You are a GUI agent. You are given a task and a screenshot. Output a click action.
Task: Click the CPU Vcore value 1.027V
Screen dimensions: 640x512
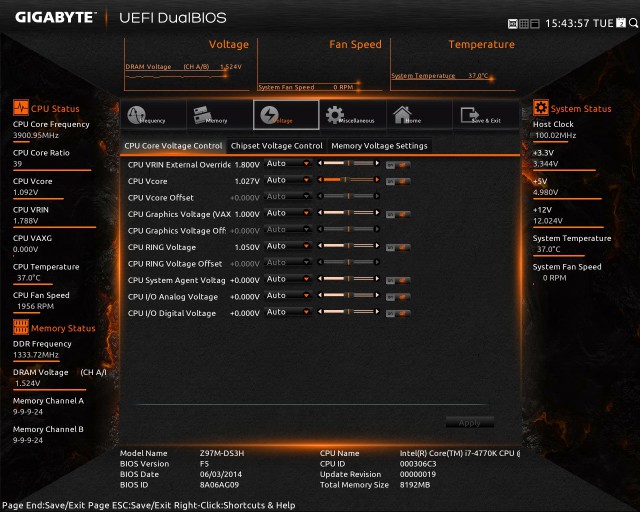(x=247, y=181)
